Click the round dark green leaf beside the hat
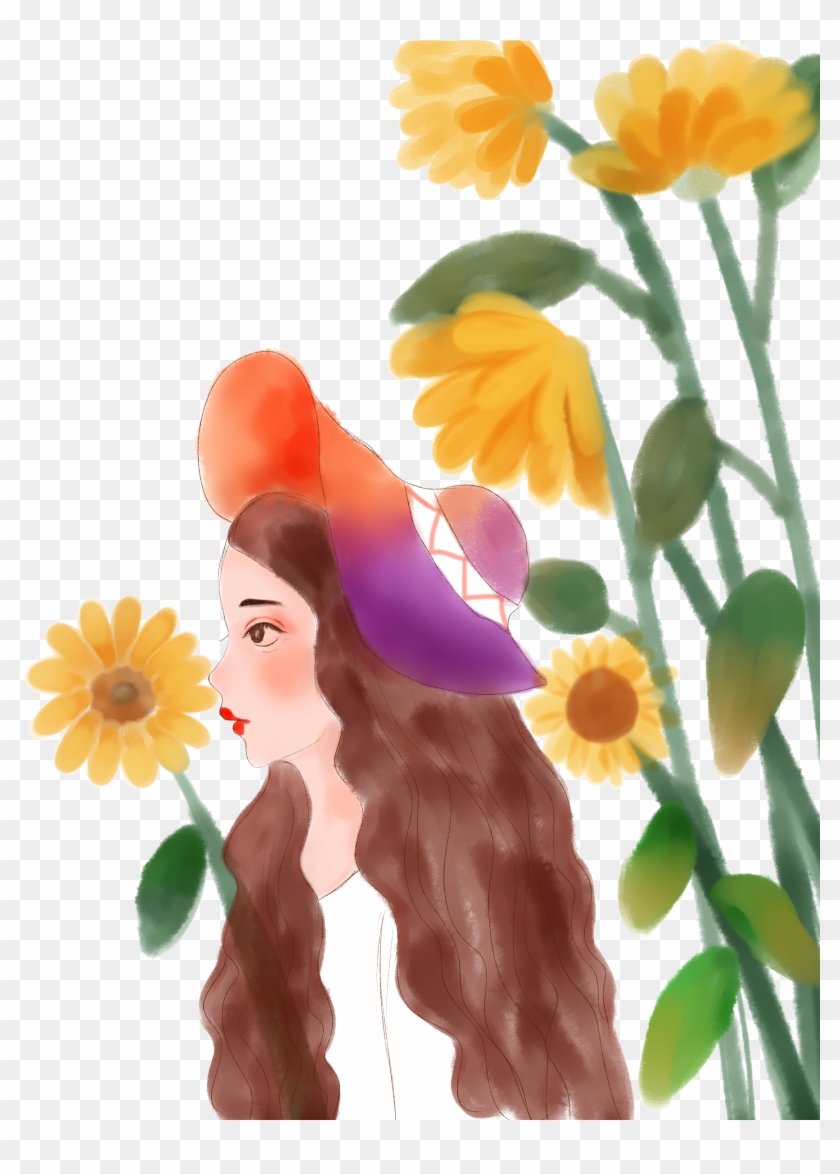 click(x=566, y=596)
